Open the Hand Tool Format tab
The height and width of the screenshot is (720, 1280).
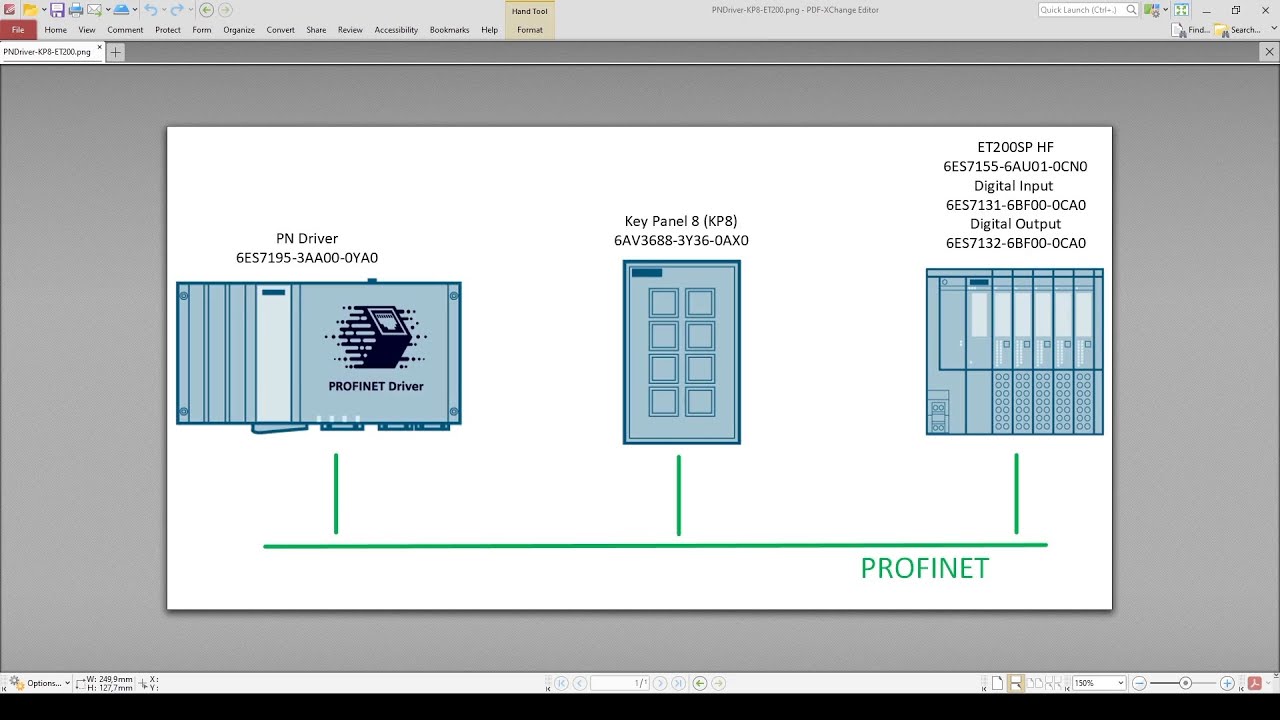(x=530, y=30)
